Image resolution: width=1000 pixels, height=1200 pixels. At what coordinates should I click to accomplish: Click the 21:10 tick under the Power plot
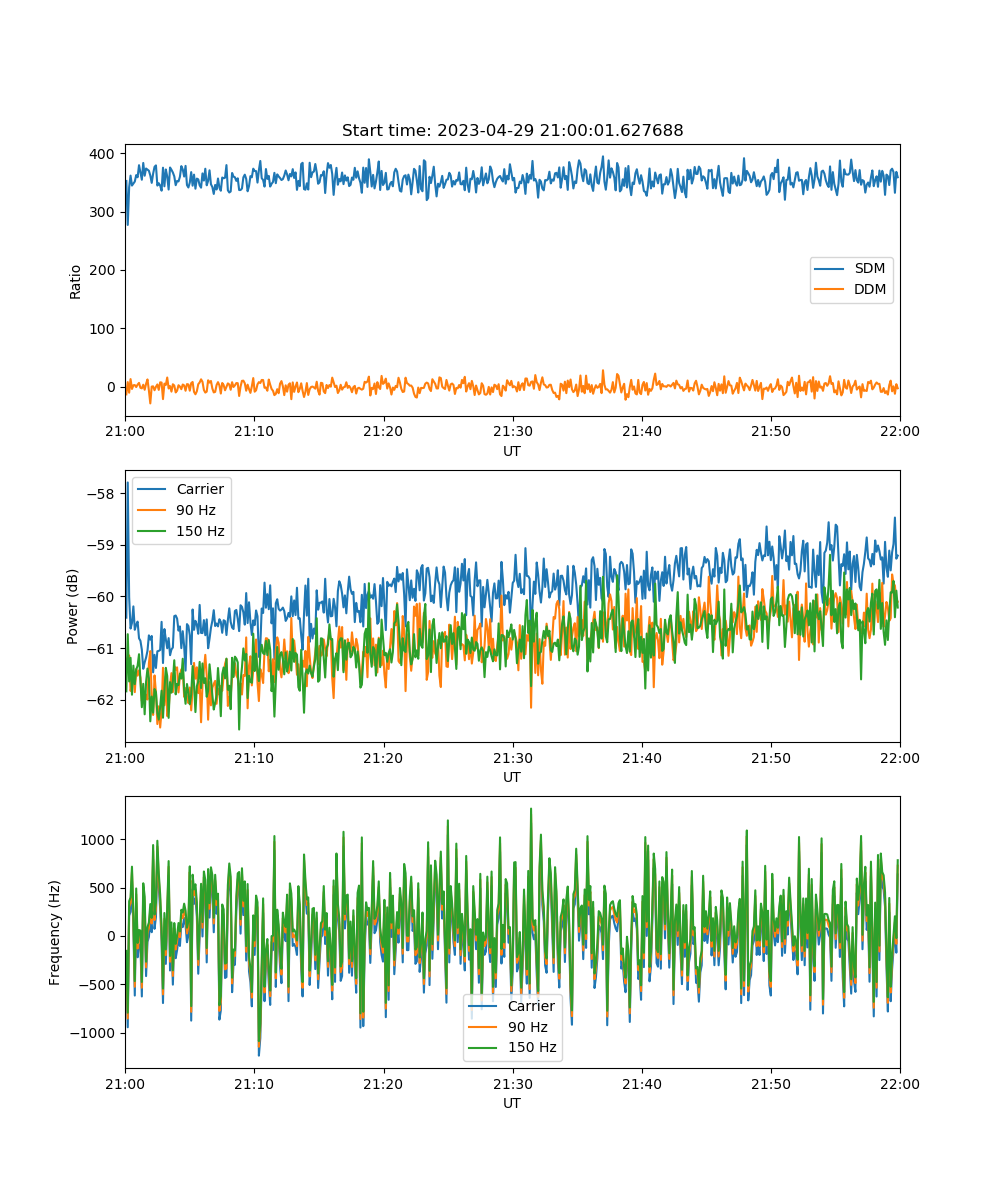(254, 757)
